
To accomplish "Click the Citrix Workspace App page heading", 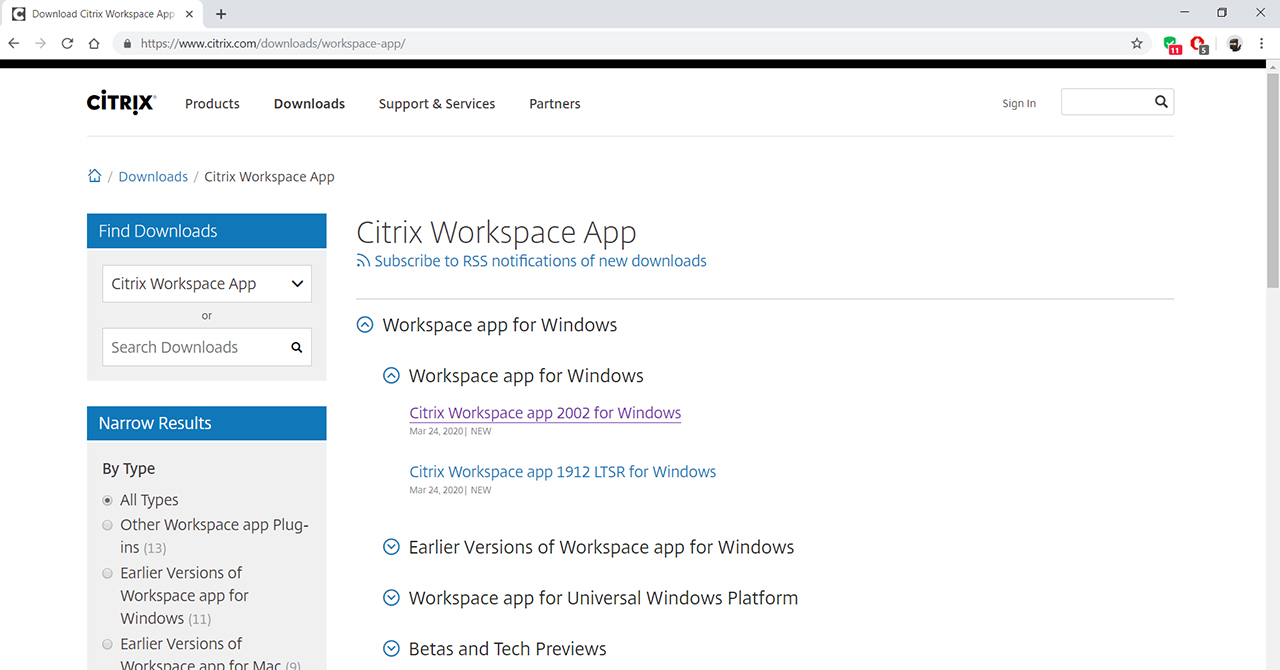I will click(x=496, y=232).
